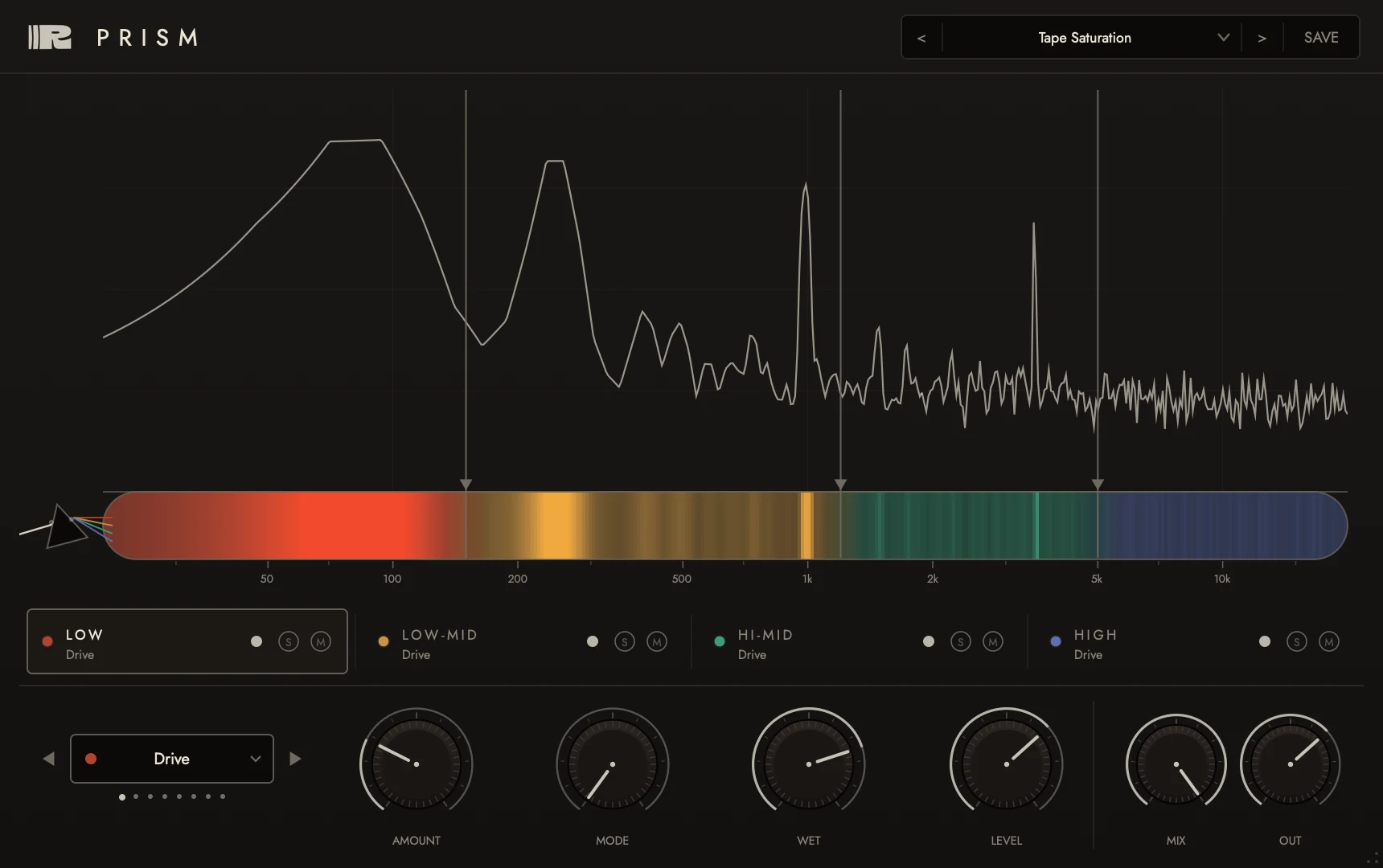Toggle the HI-MID band enable dot
This screenshot has width=1383, height=868.
click(929, 641)
